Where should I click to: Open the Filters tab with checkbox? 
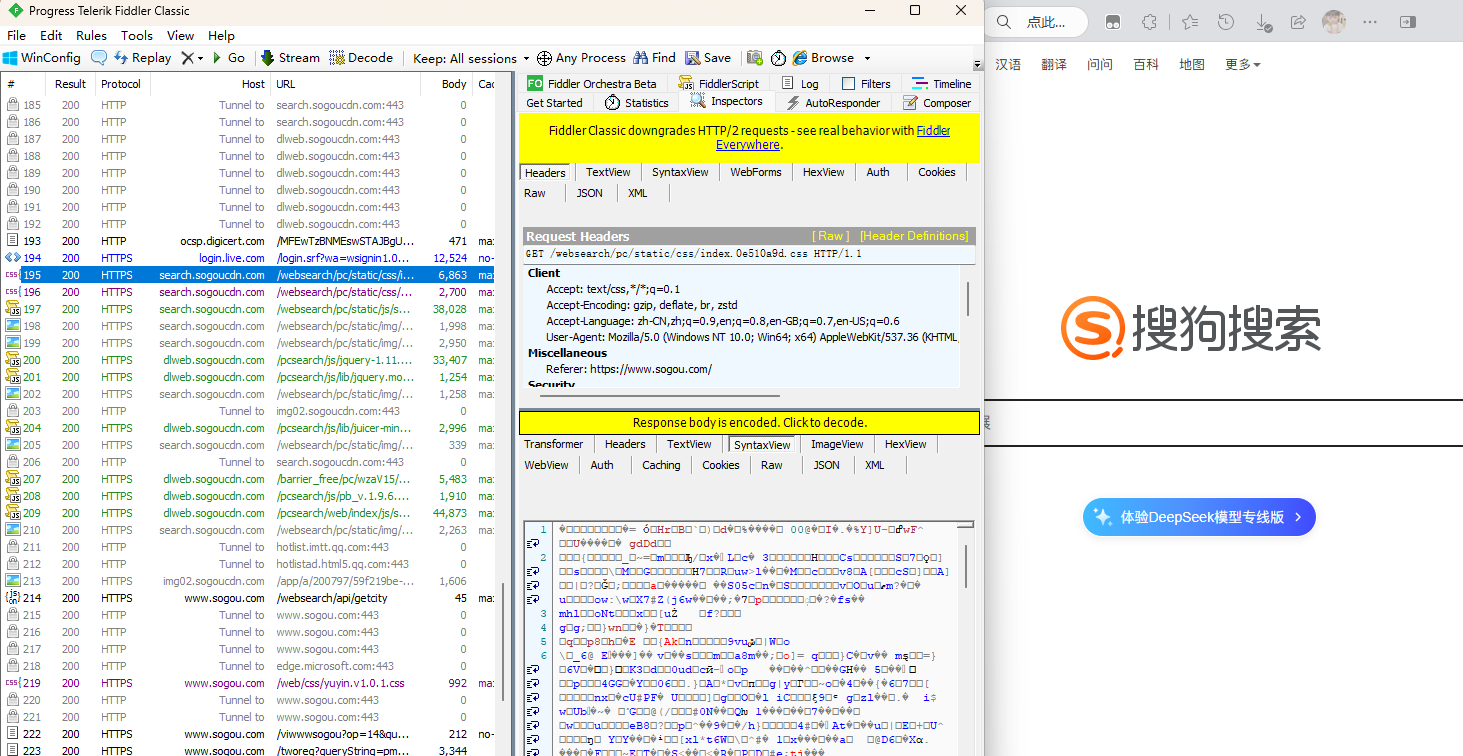pyautogui.click(x=867, y=84)
